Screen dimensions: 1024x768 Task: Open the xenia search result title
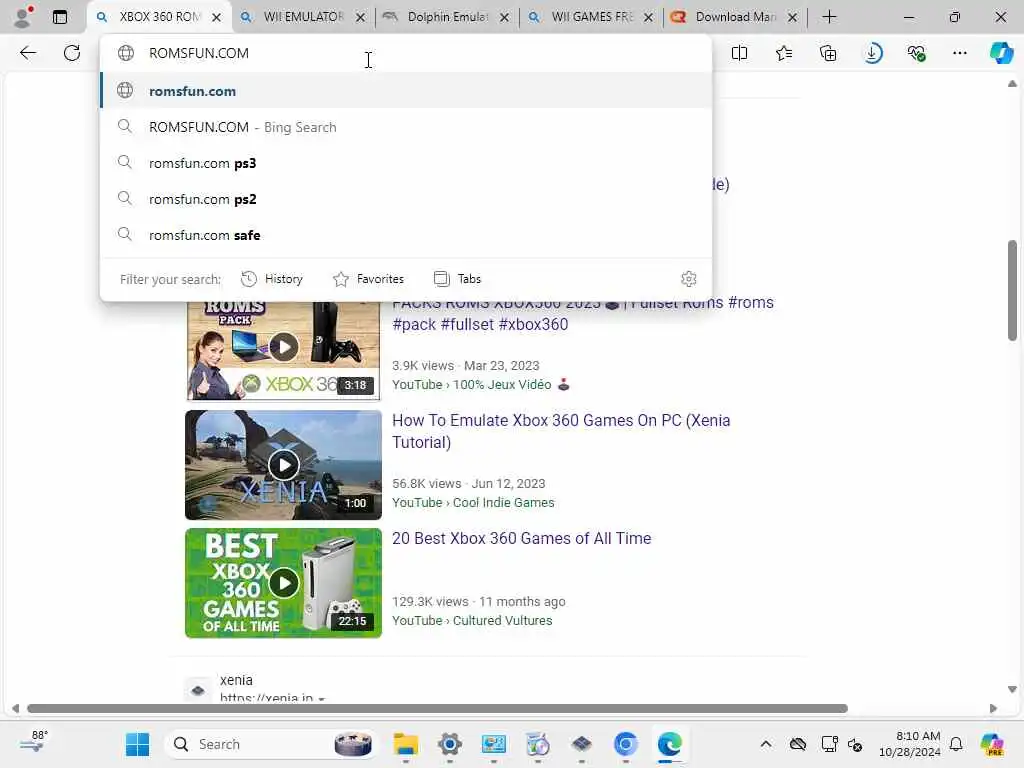[x=236, y=680]
